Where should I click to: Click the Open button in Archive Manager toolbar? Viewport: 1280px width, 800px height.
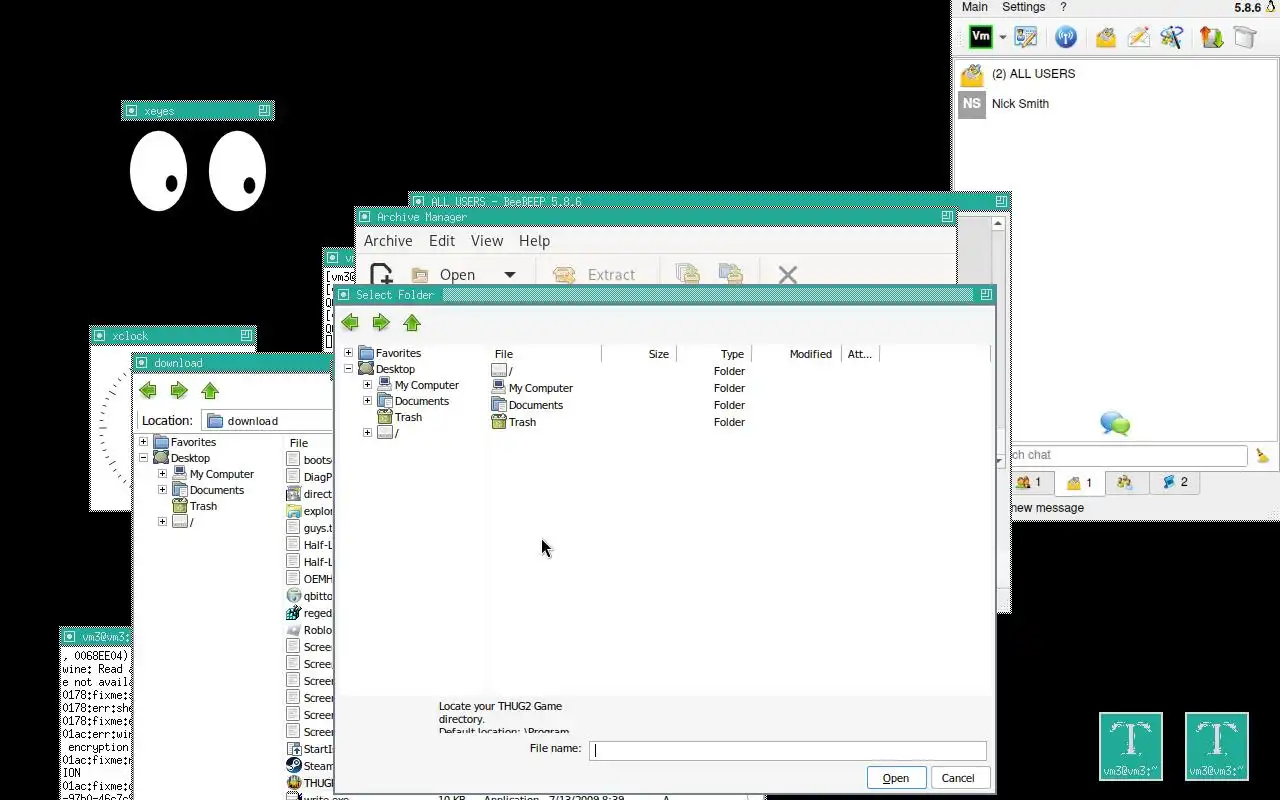444,275
